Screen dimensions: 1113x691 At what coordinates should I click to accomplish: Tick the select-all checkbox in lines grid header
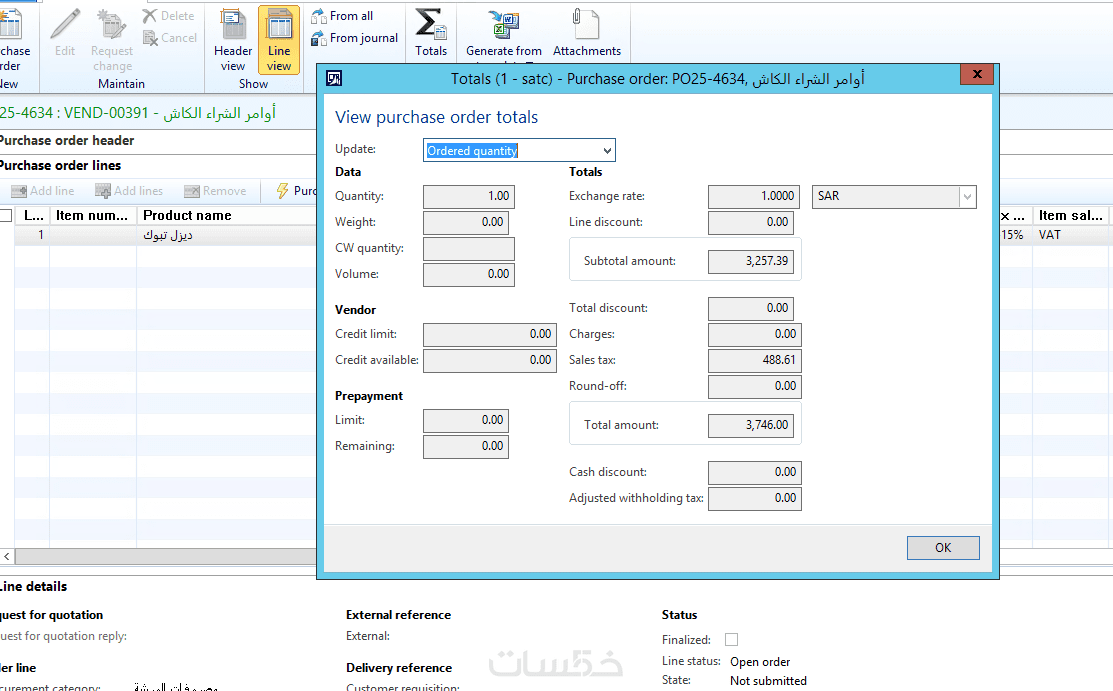6,215
